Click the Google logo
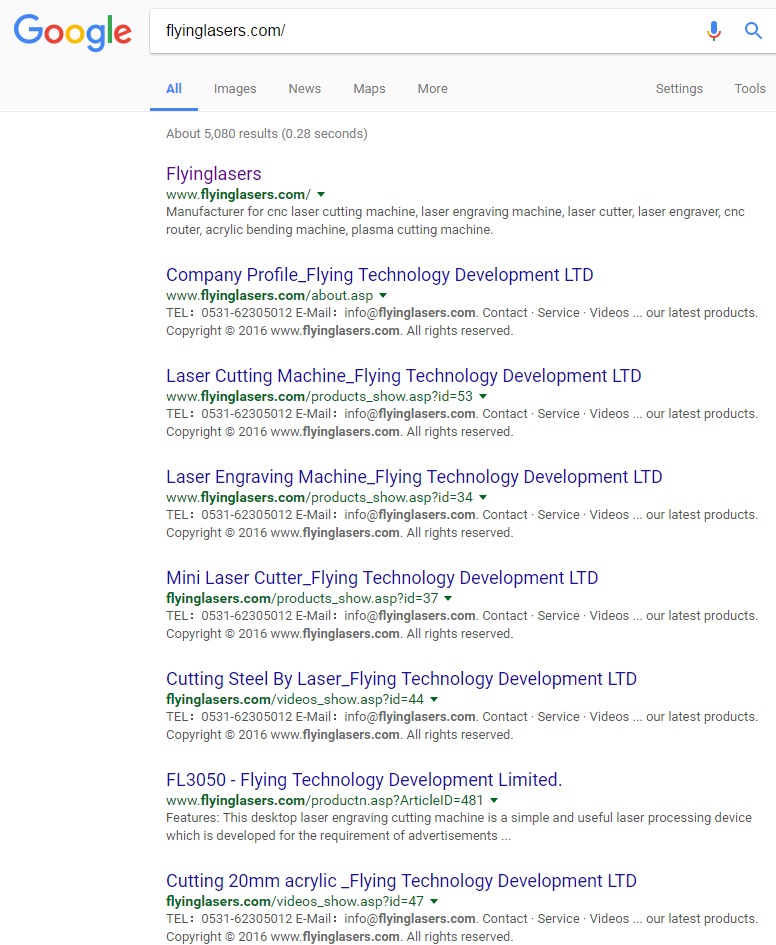The width and height of the screenshot is (776, 945). [x=72, y=32]
